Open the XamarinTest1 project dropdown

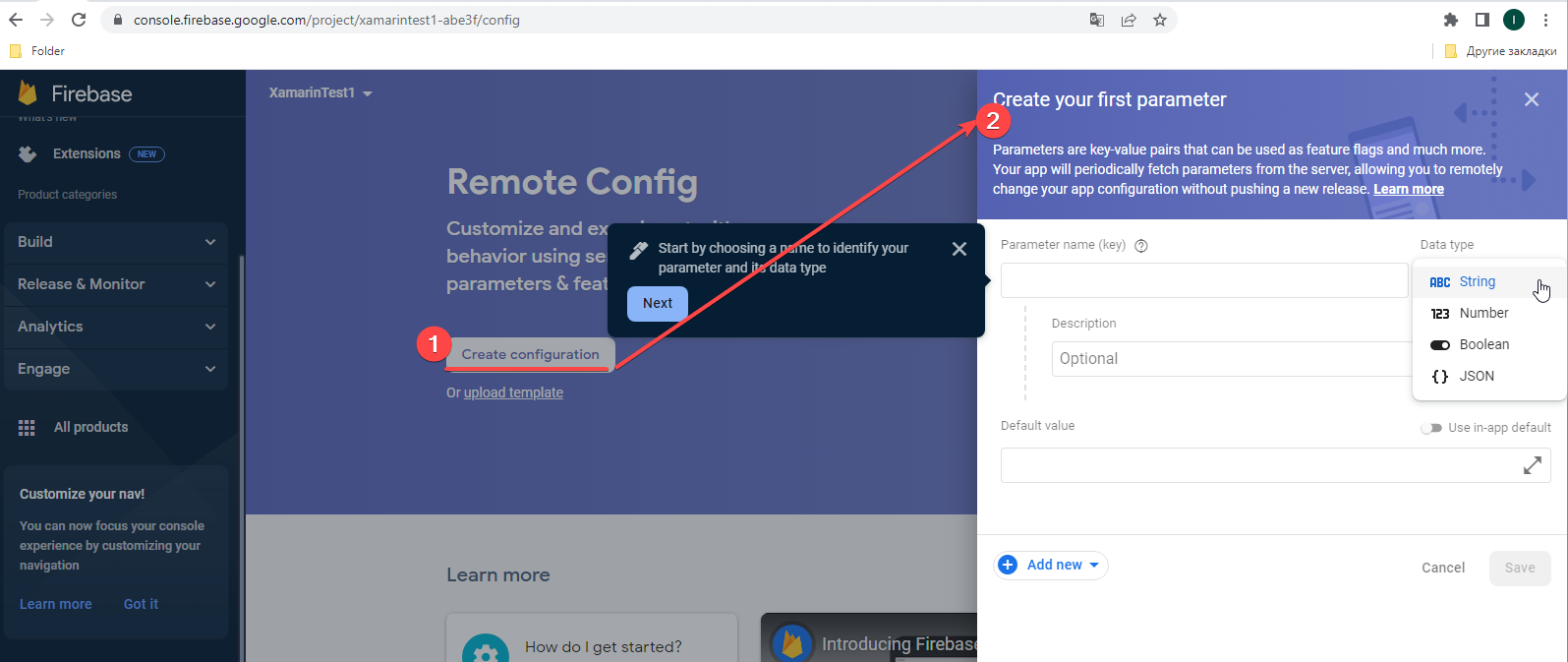(320, 92)
